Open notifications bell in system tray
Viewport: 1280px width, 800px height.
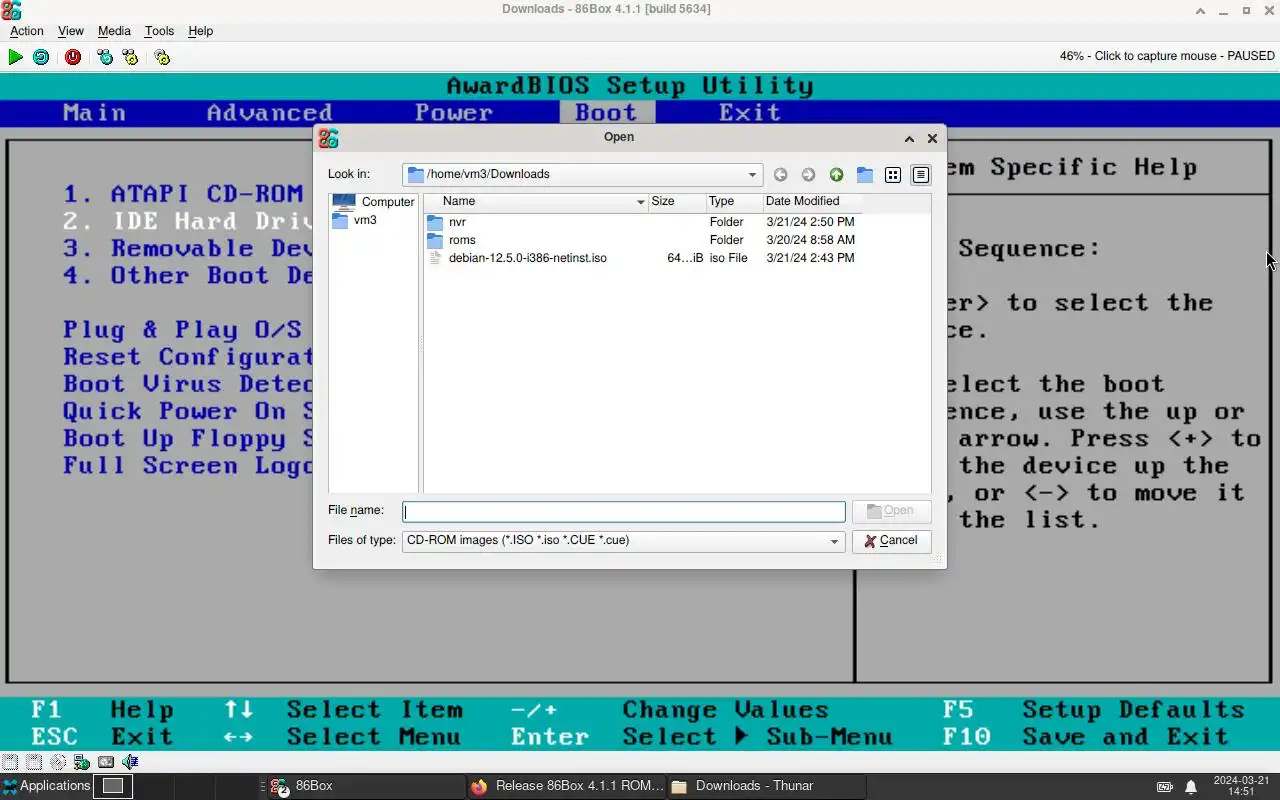(x=1191, y=786)
